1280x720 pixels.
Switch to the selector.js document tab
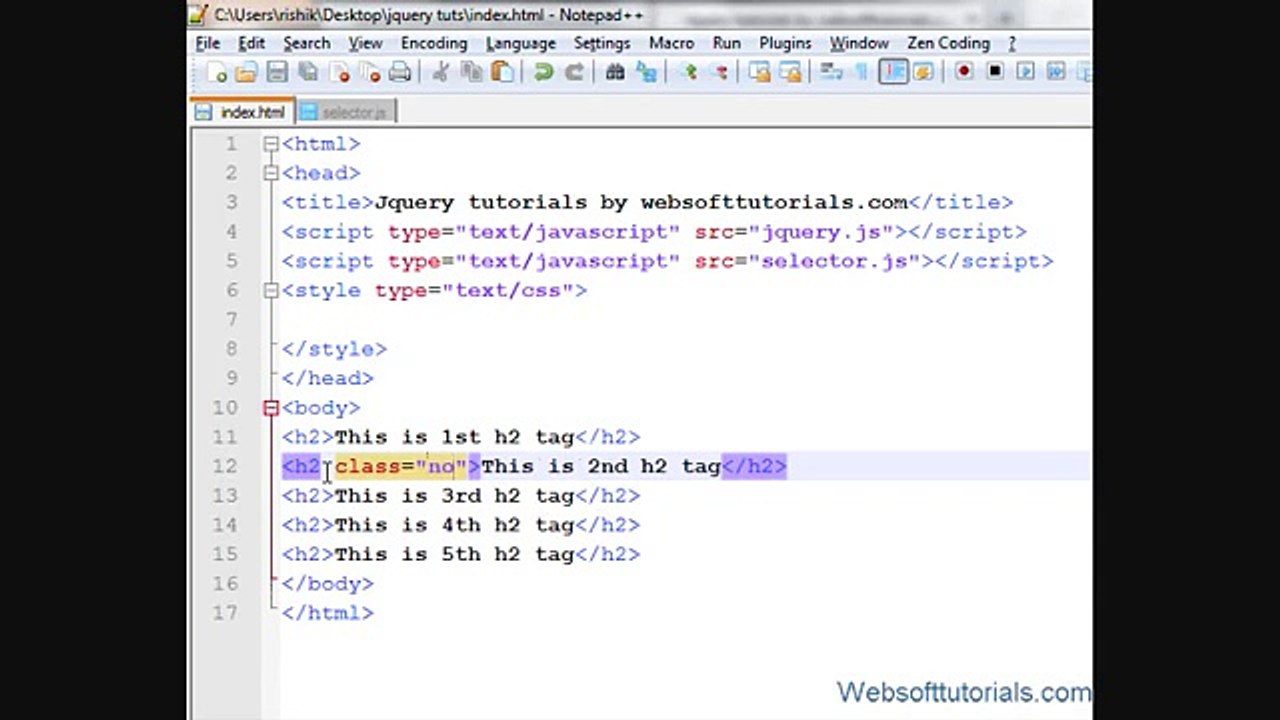click(346, 112)
